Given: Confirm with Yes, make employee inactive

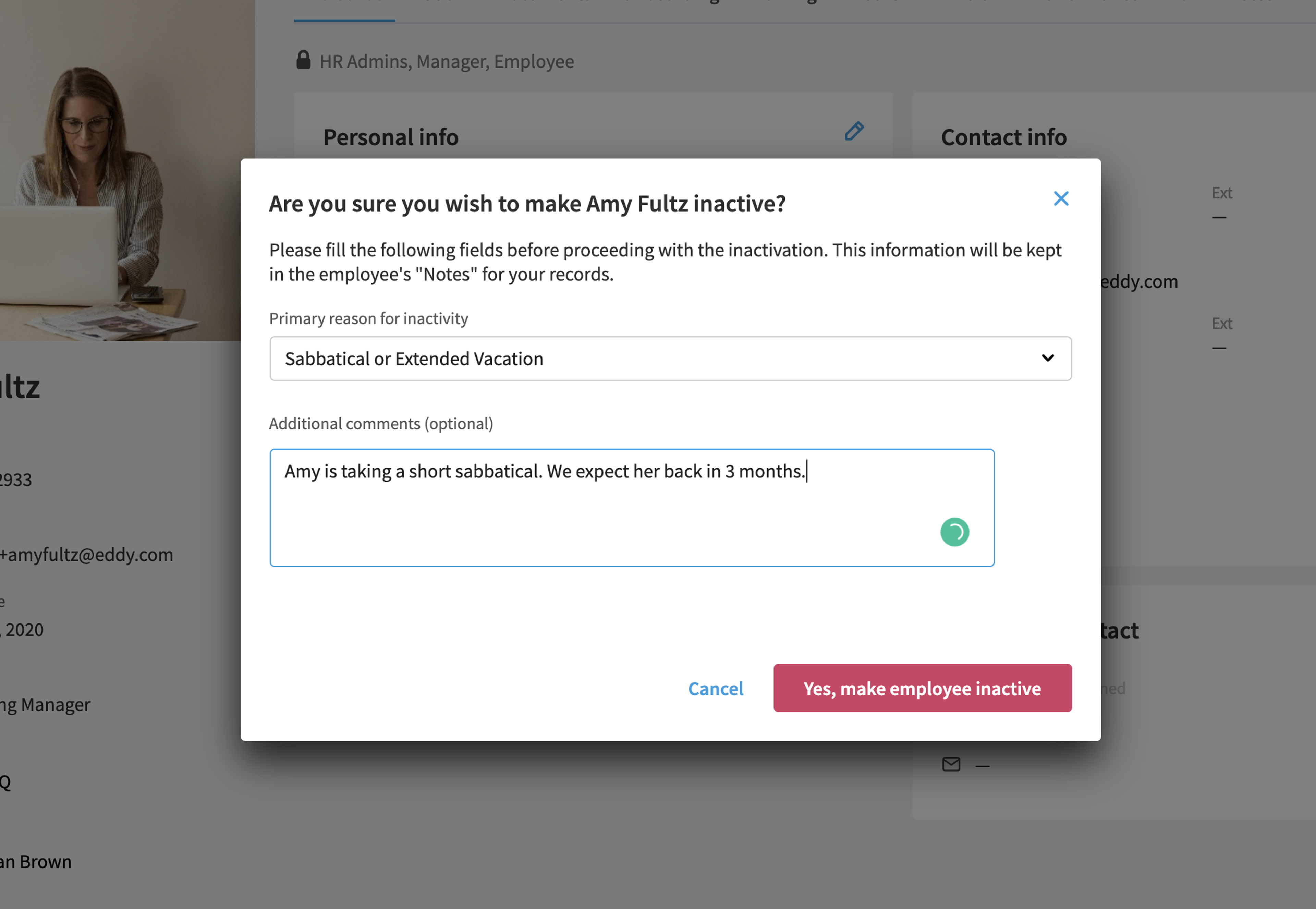Looking at the screenshot, I should click(x=922, y=688).
